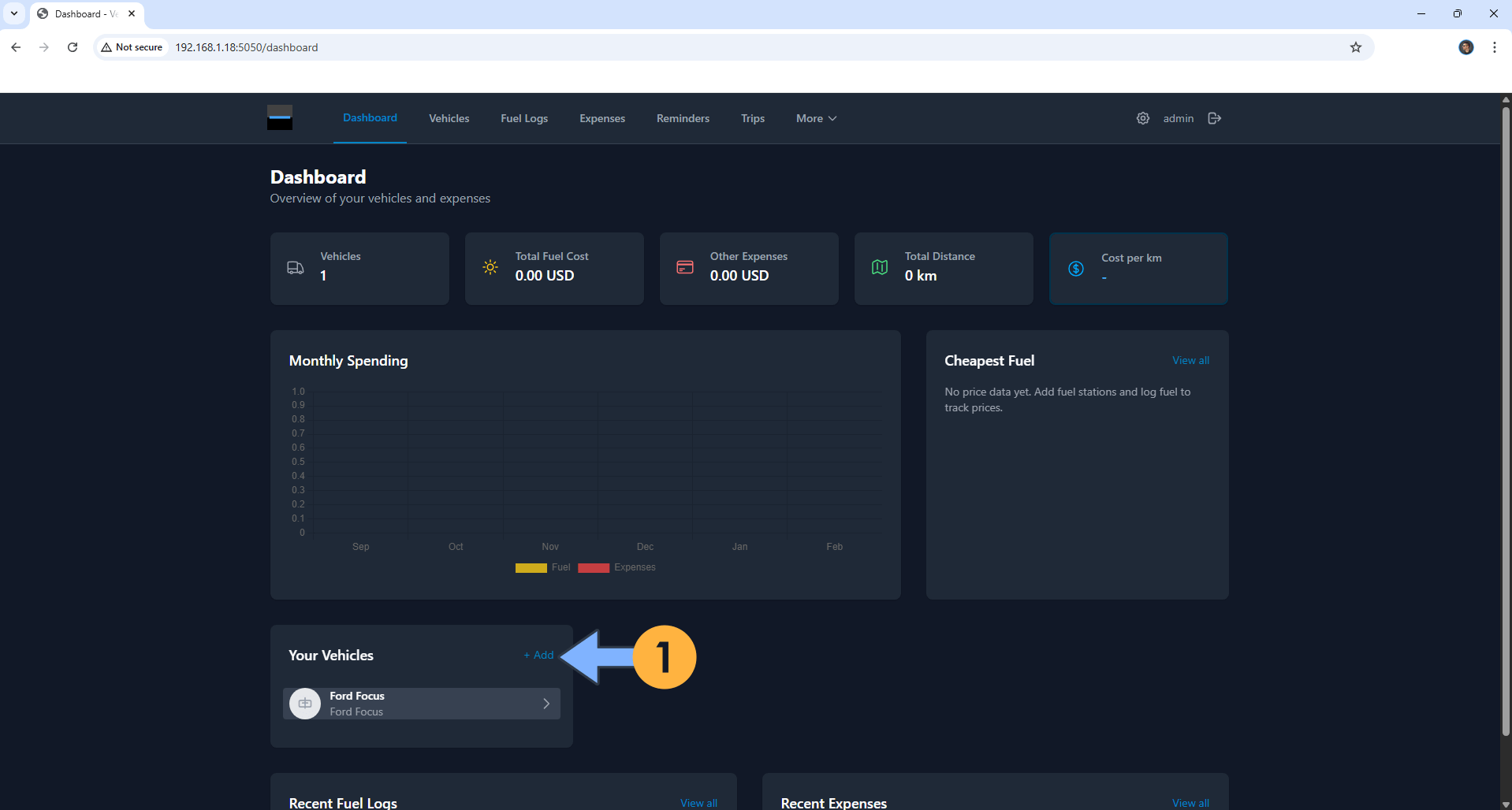Click the Ford Focus vehicle avatar icon
Image resolution: width=1512 pixels, height=810 pixels.
[304, 703]
